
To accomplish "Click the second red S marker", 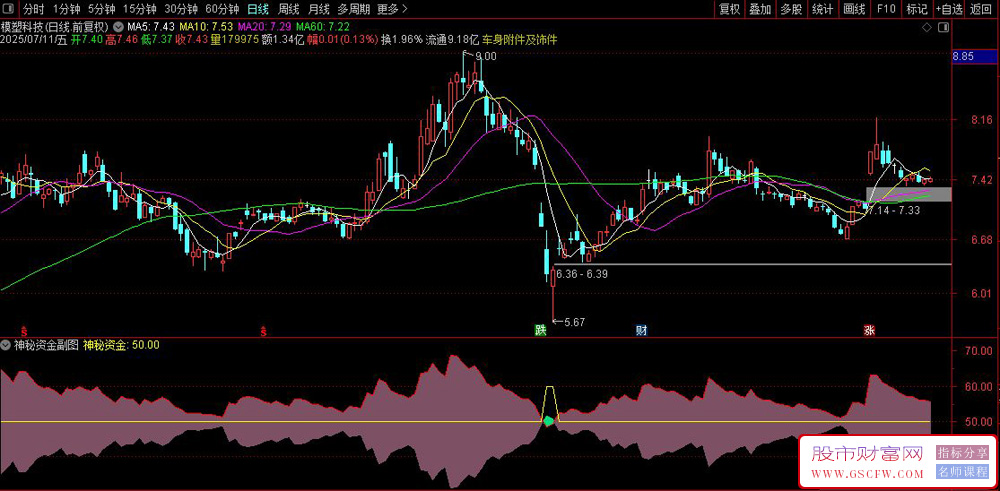I will click(x=263, y=330).
